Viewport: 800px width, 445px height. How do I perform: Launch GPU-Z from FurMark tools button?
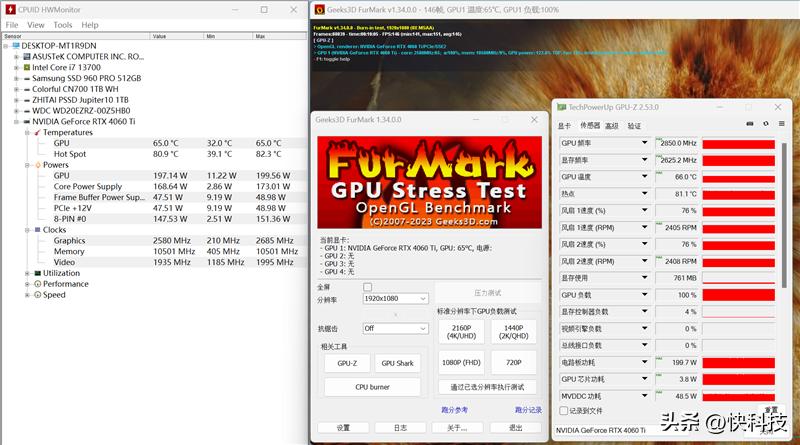tap(347, 363)
